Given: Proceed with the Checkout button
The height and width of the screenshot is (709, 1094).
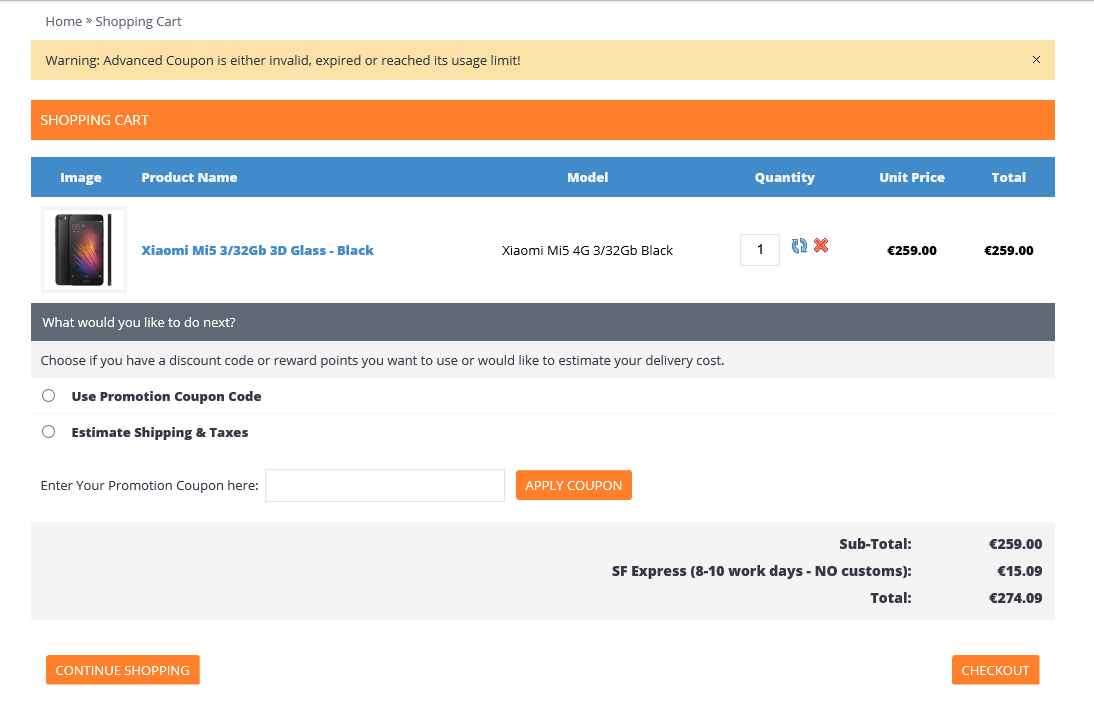Looking at the screenshot, I should pos(996,670).
